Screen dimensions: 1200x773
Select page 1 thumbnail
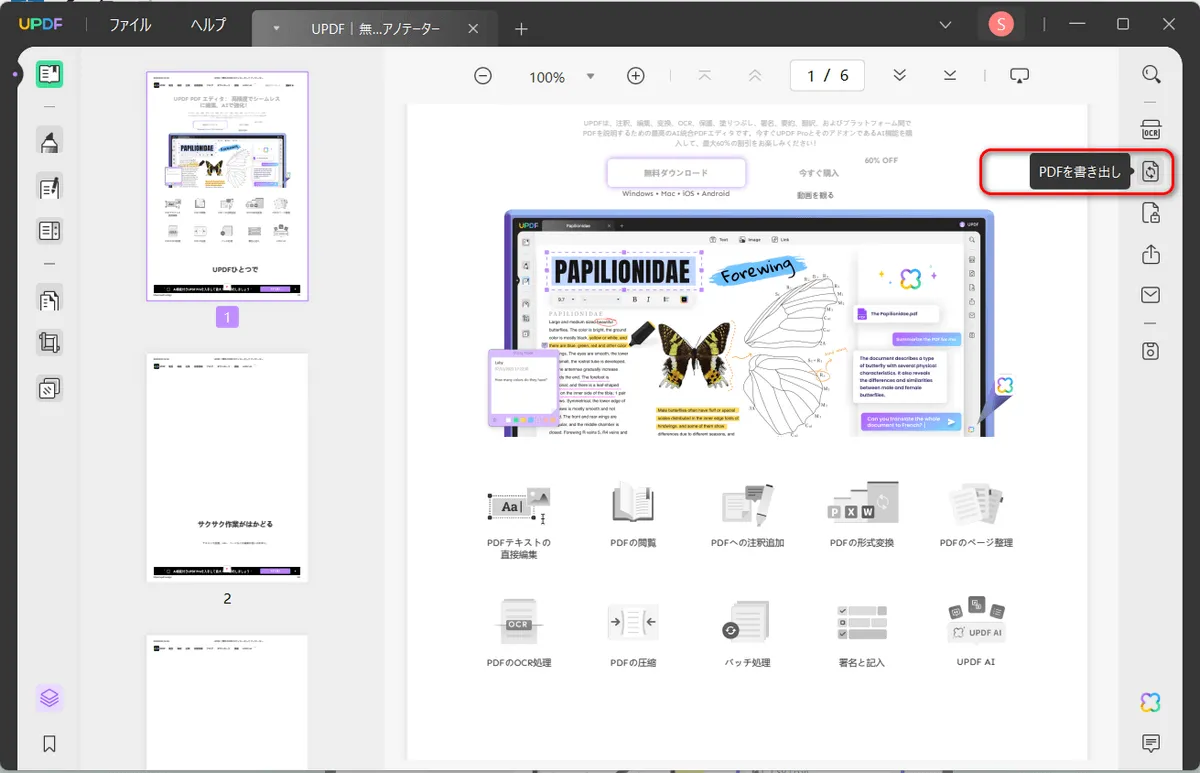click(227, 186)
